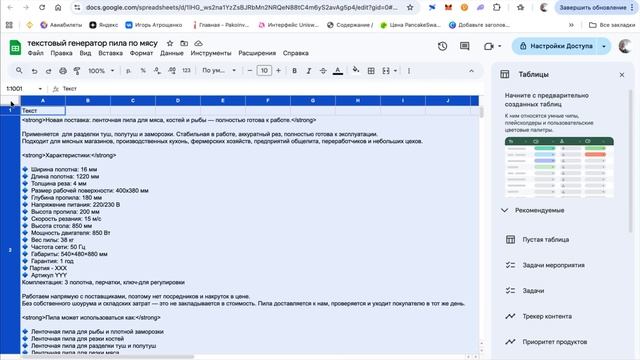Increase font size with plus
Viewport: 640px width, 360px height.
click(278, 71)
